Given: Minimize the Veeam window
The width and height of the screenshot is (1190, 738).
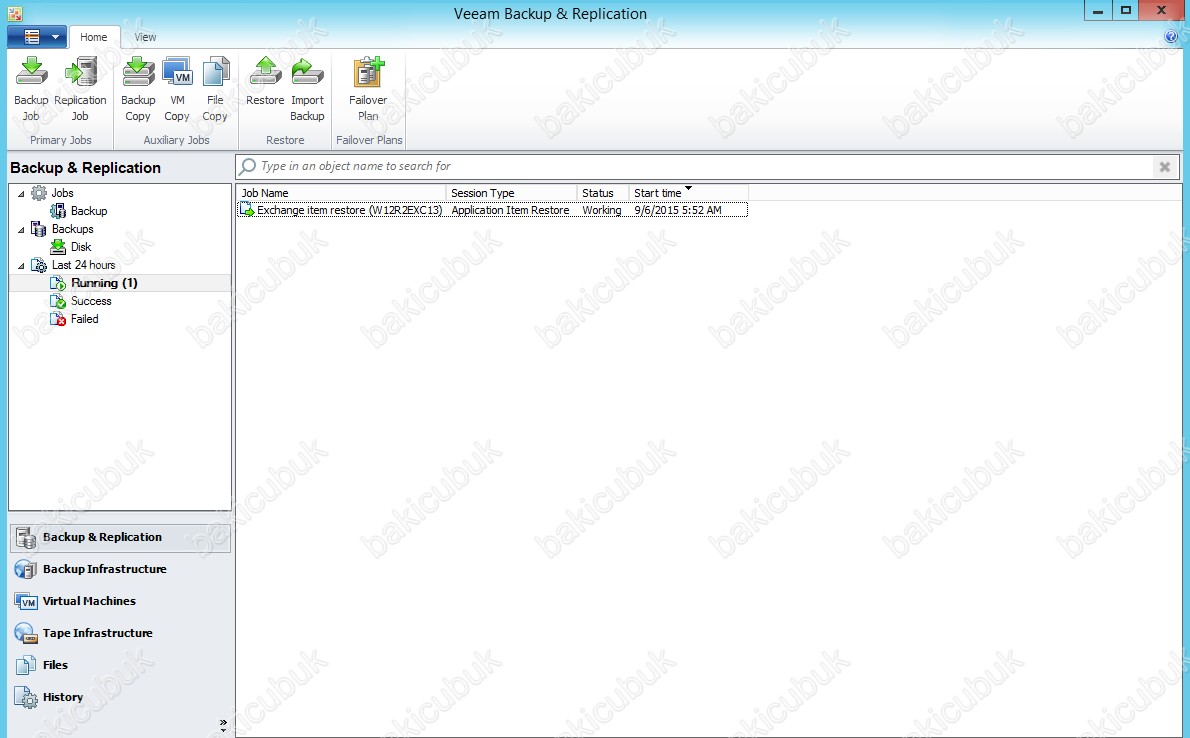Looking at the screenshot, I should pos(1097,11).
